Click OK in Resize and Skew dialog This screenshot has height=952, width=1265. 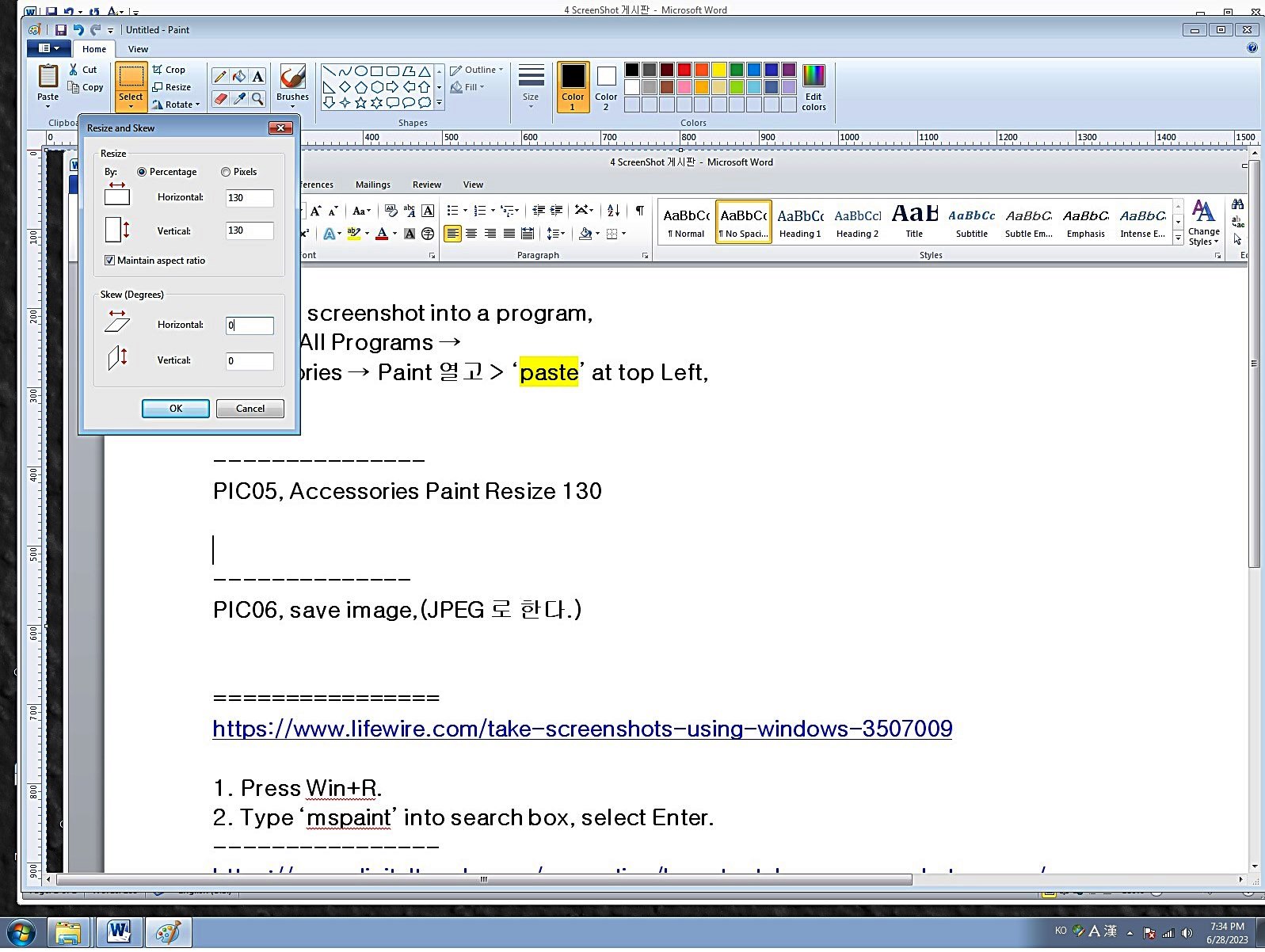[x=176, y=409]
